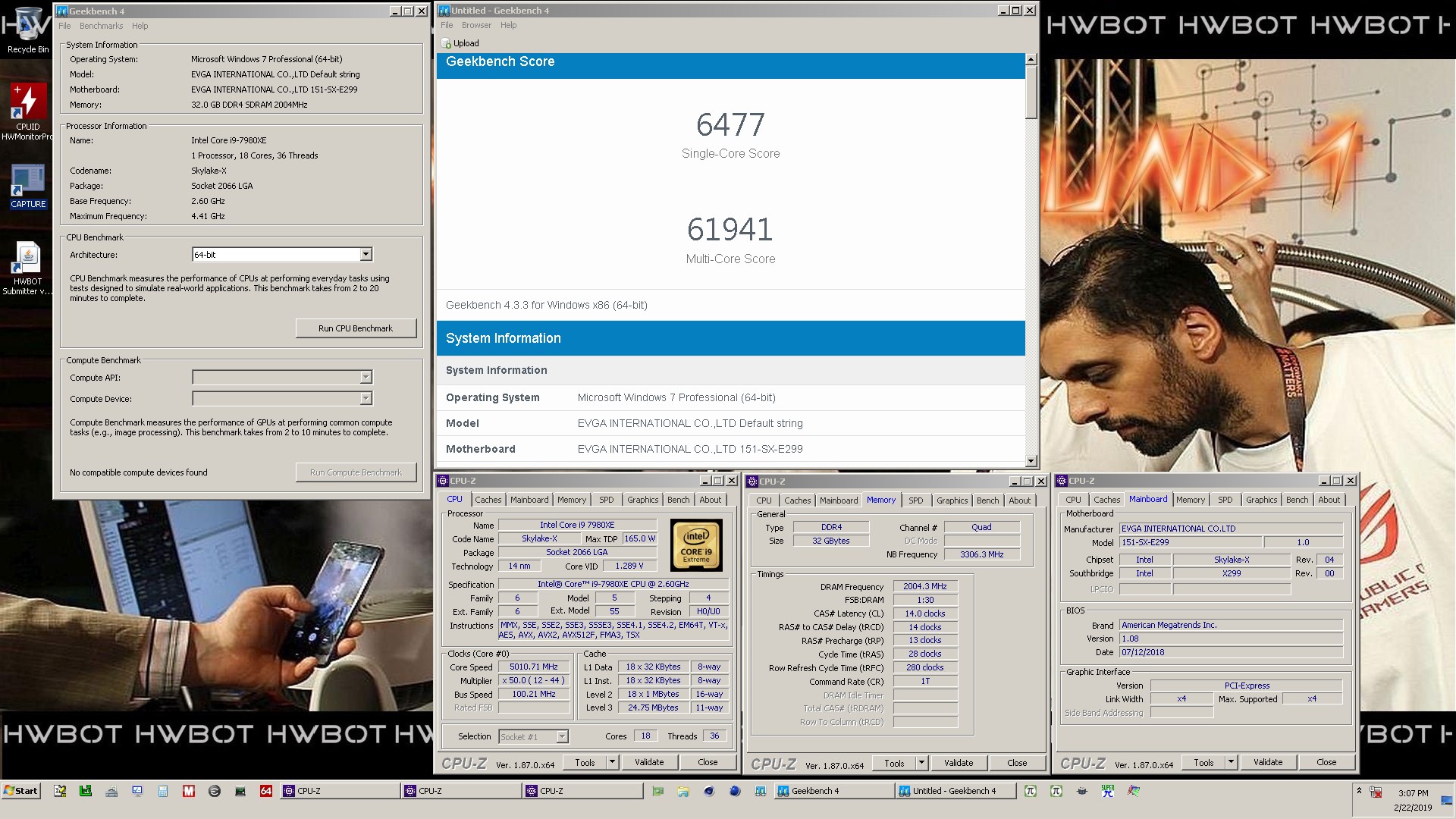Open the SUPER Pi taskbar icon

(x=1108, y=791)
